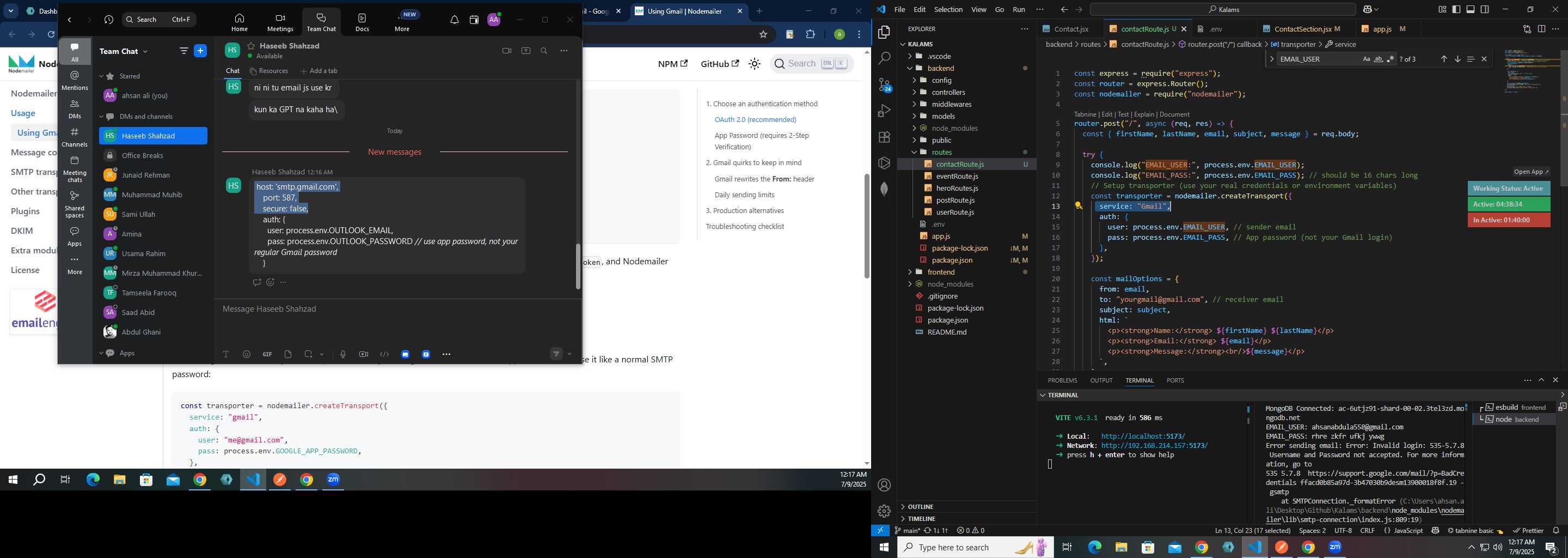
Task: Toggle Find in Selection in VS Code find
Action: tap(1471, 59)
